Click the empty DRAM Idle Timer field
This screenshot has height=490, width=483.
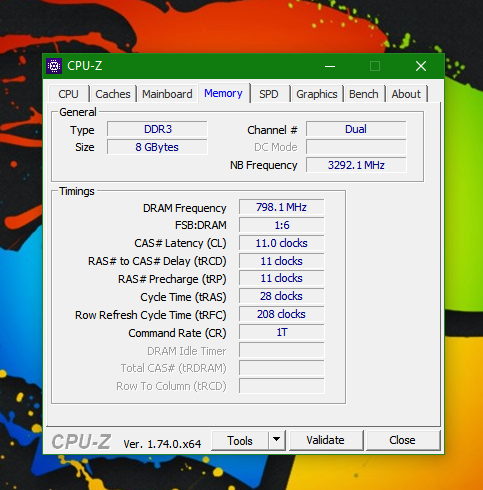tap(282, 350)
